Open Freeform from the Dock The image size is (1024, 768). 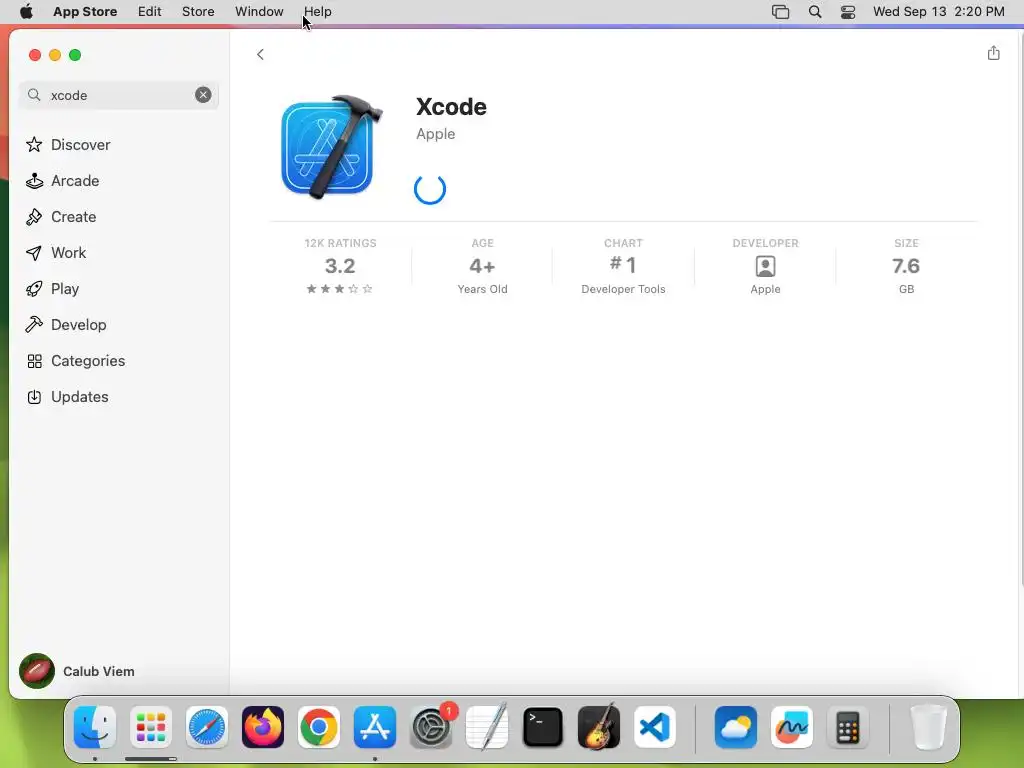tap(792, 728)
